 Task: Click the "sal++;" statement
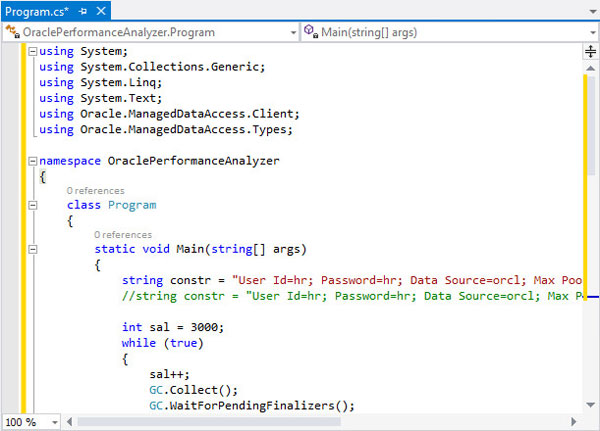point(169,374)
